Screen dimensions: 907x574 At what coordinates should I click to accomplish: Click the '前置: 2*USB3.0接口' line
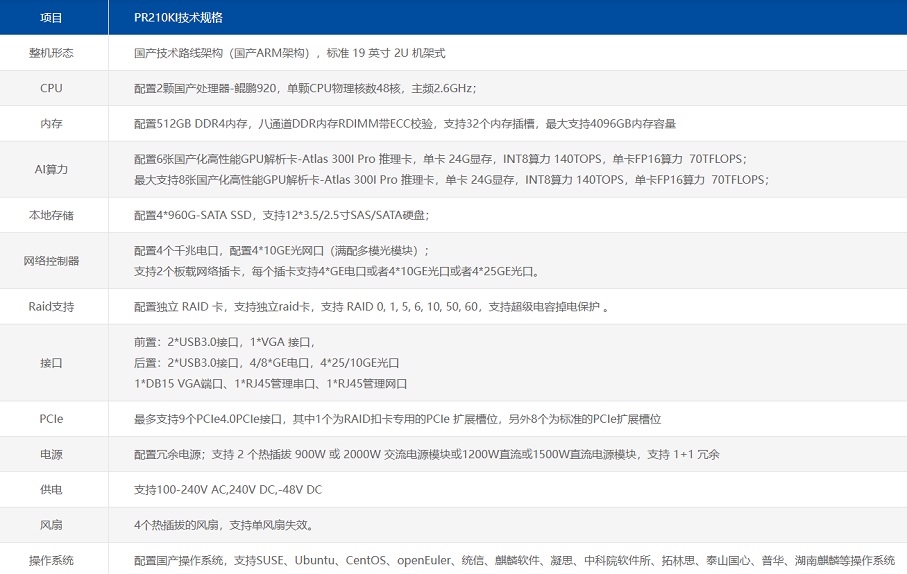pos(224,342)
